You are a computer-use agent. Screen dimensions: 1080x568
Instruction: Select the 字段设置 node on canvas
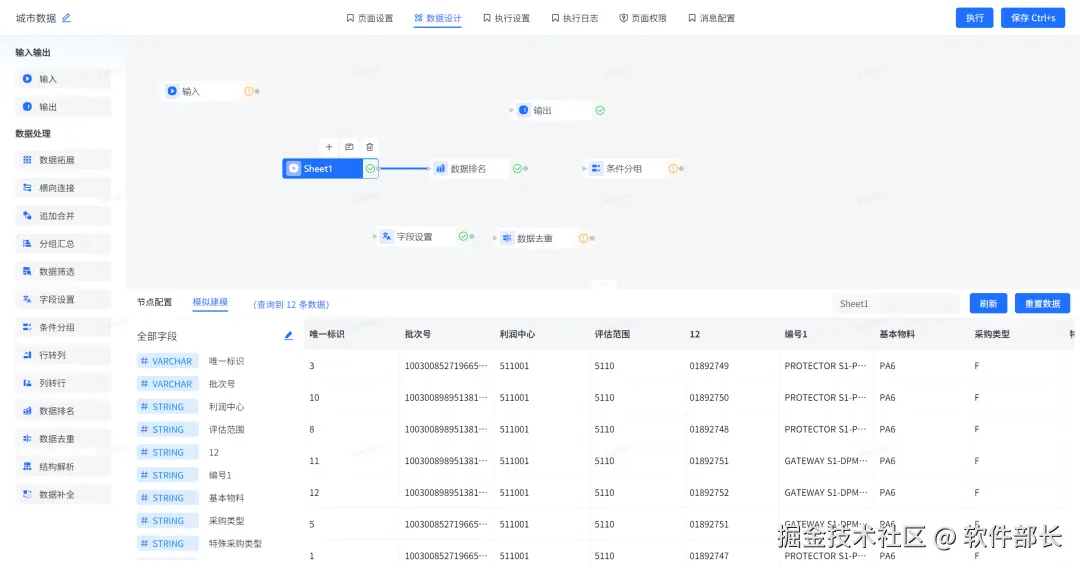pos(425,236)
